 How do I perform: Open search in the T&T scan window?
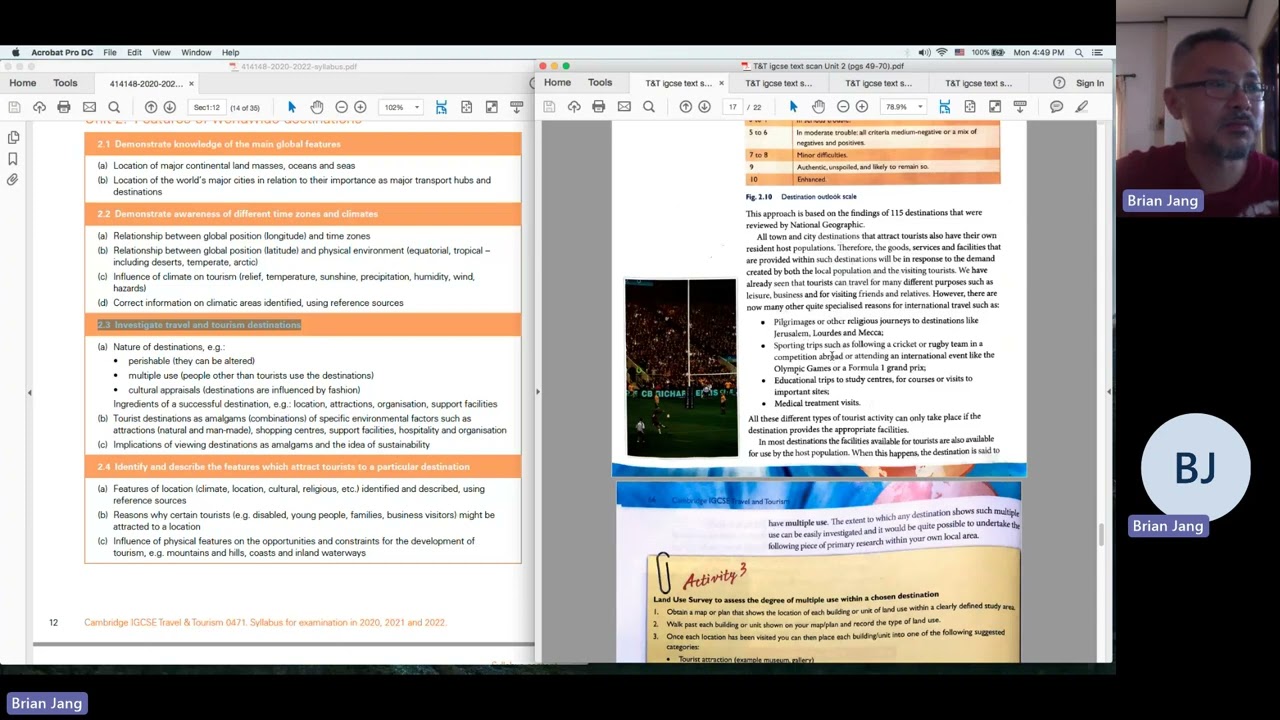(649, 107)
